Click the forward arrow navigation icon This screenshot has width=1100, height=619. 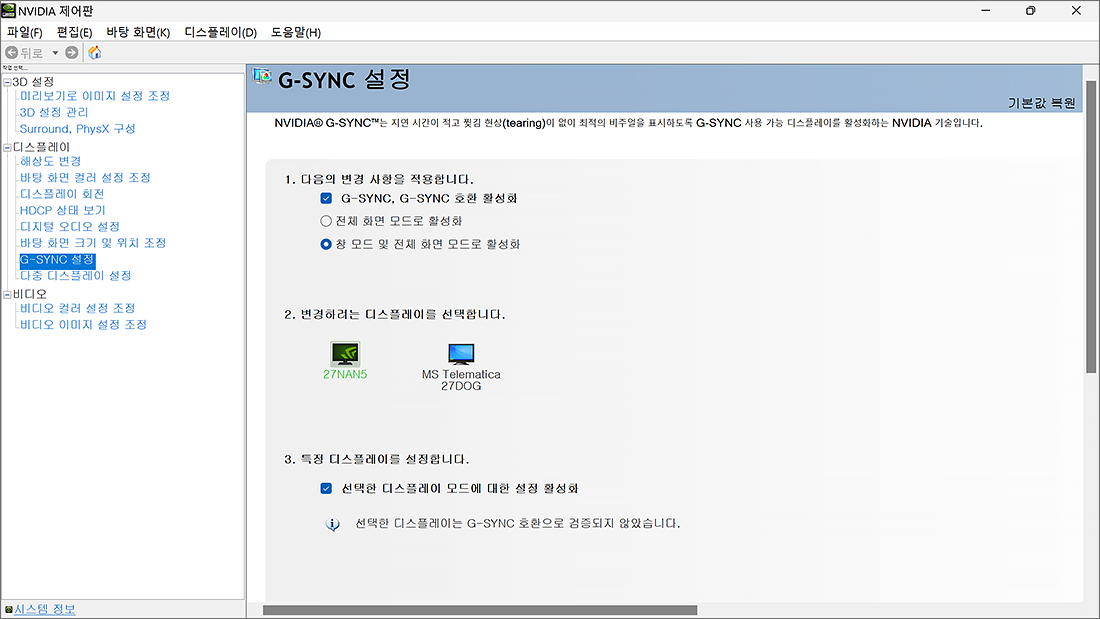click(x=72, y=52)
